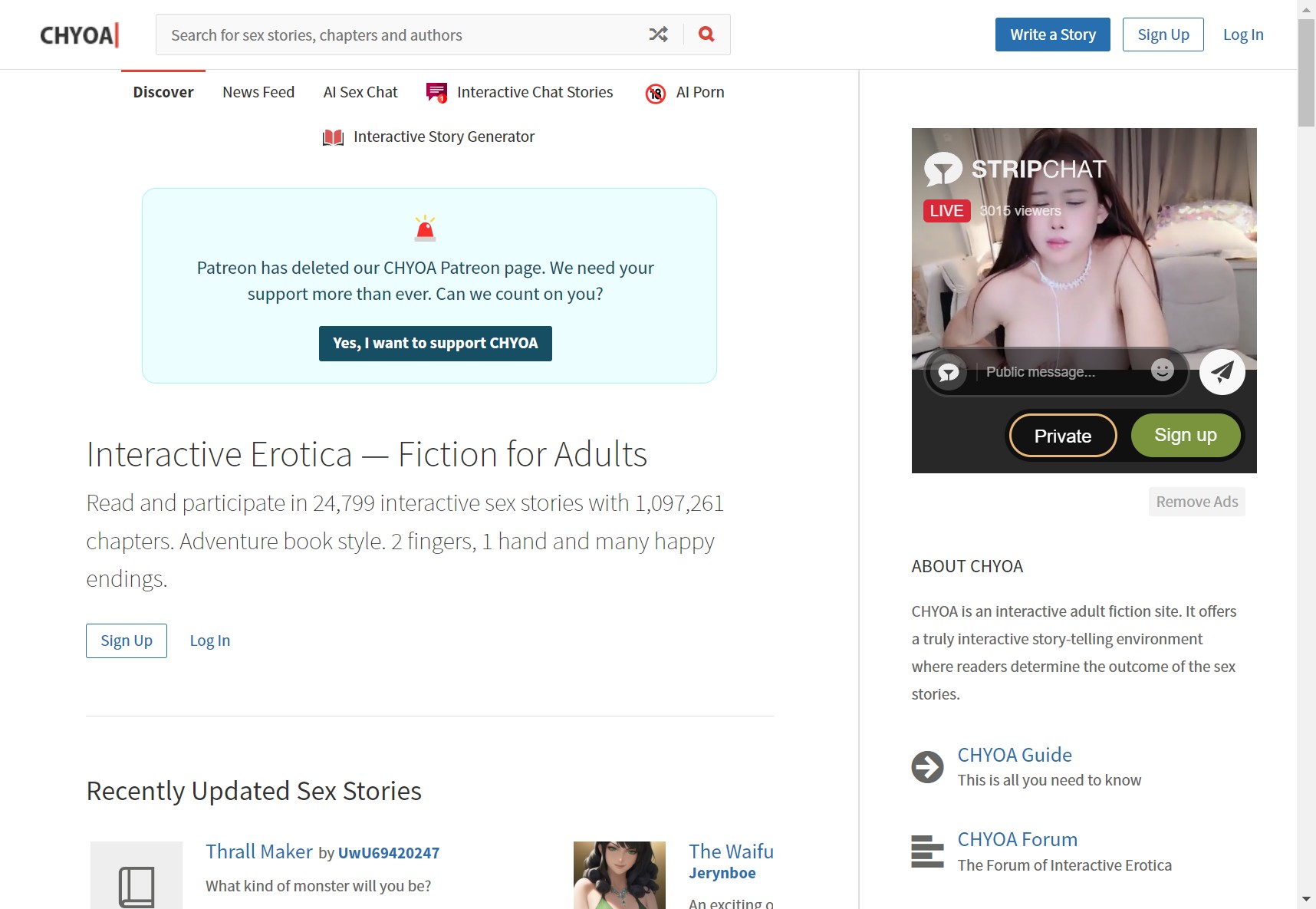Click the Remove Ads button

1196,502
